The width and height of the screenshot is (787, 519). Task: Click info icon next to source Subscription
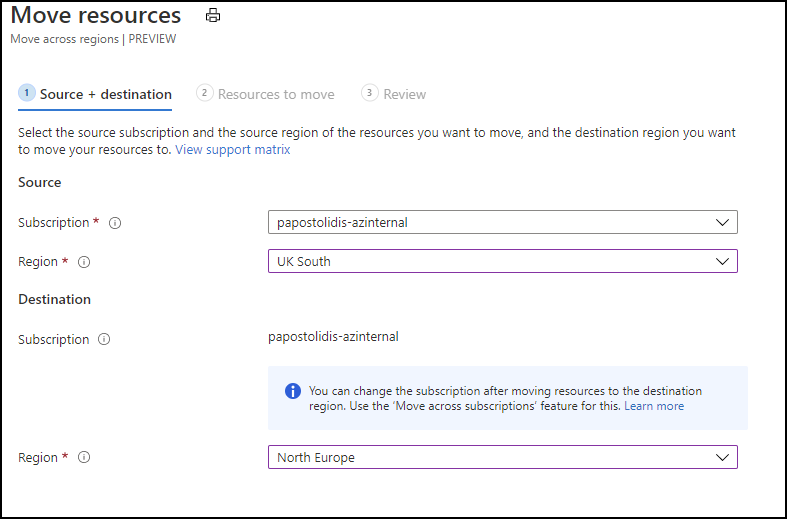pos(114,223)
